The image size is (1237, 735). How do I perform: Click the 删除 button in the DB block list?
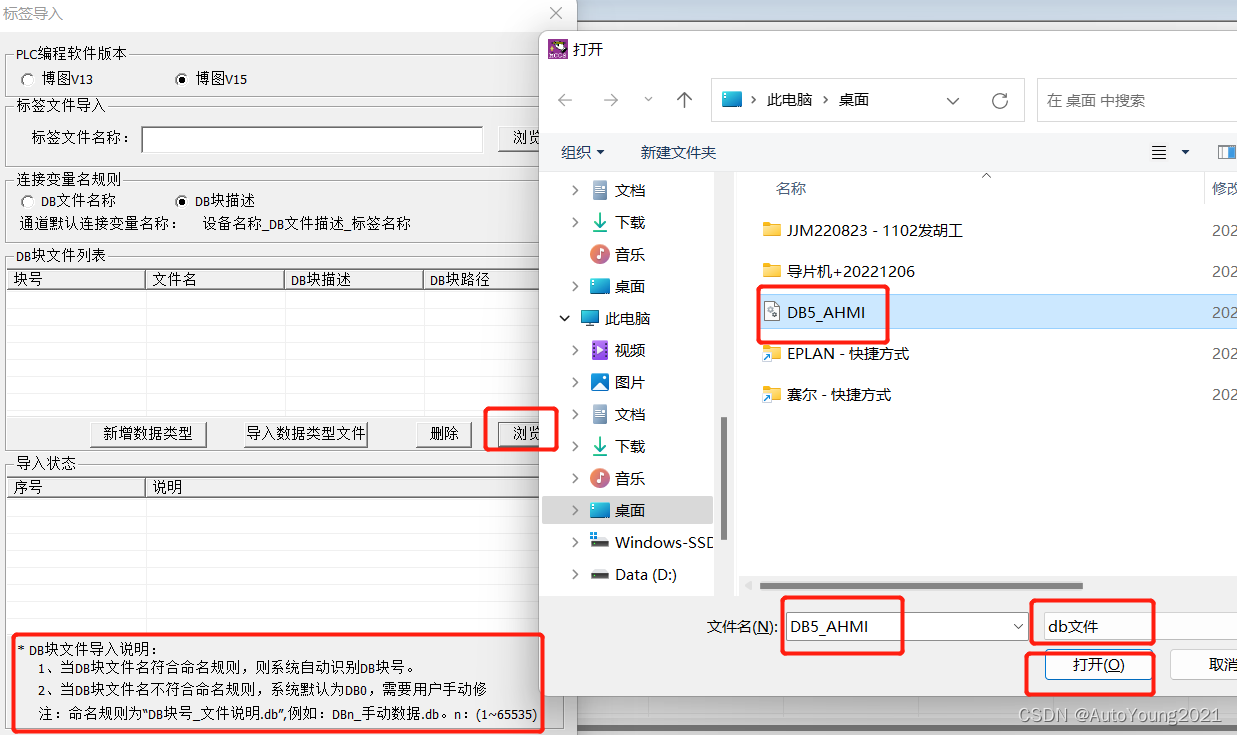click(443, 434)
